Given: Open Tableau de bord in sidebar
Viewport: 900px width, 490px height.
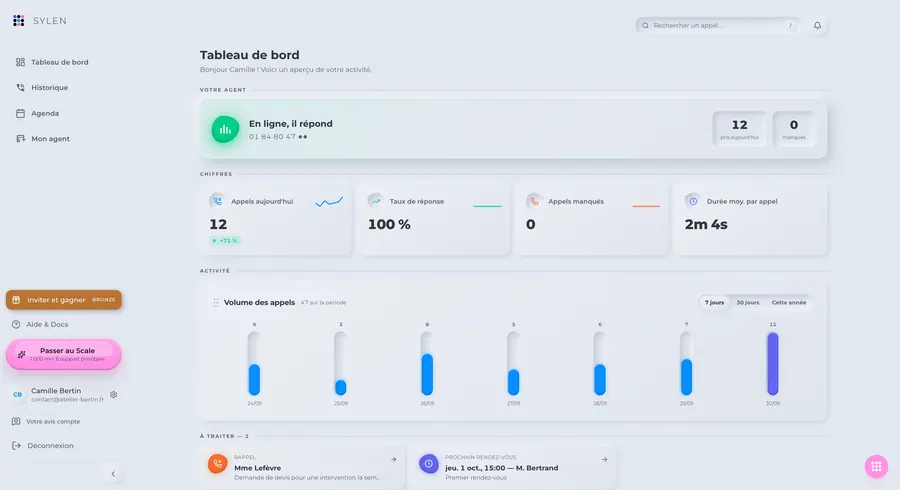Looking at the screenshot, I should click(x=53, y=62).
